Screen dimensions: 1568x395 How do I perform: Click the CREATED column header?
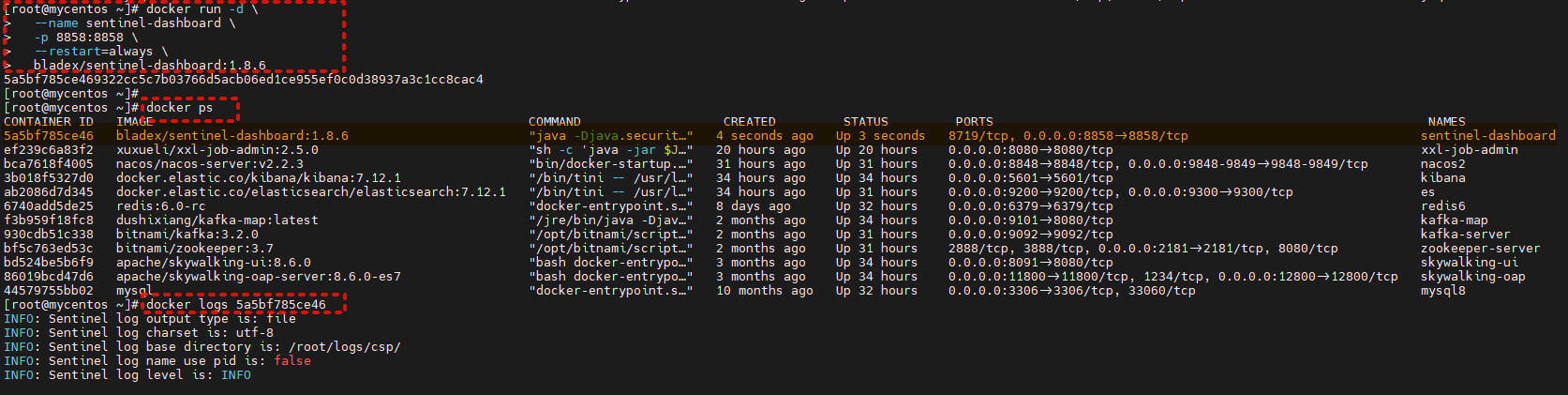coord(749,122)
